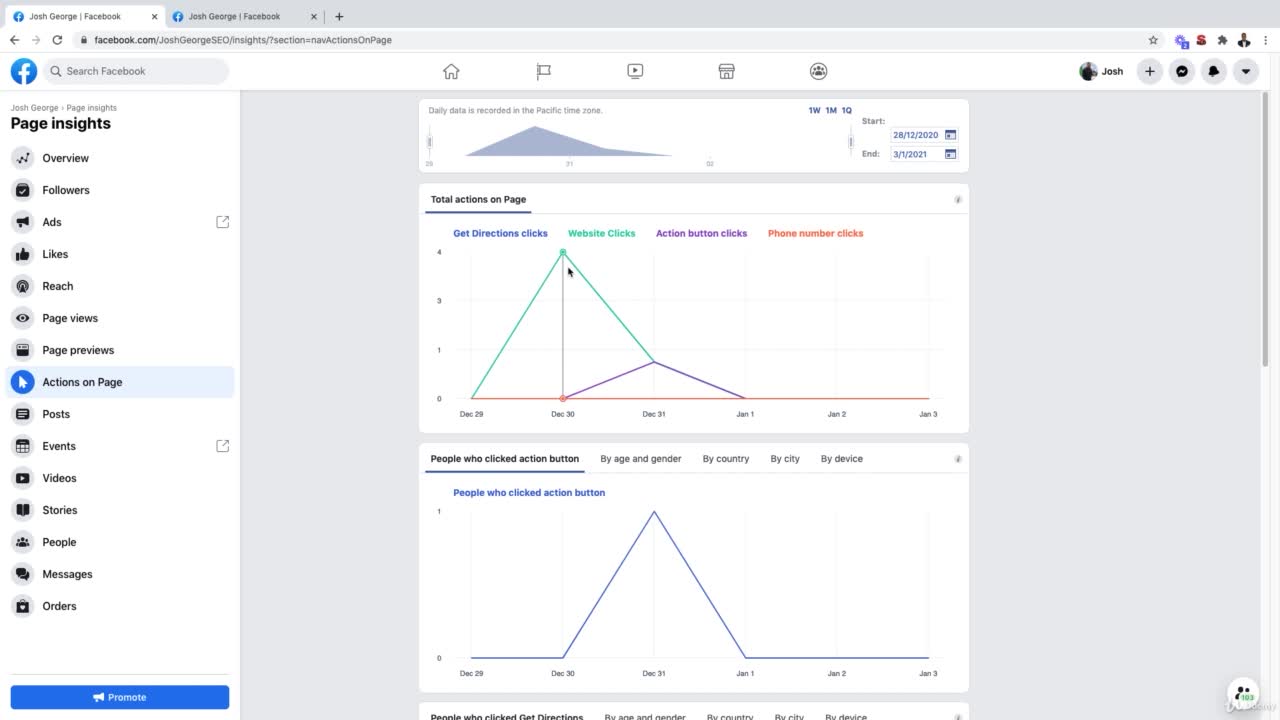The image size is (1280, 720).
Task: Open the notifications bell
Action: click(x=1214, y=71)
